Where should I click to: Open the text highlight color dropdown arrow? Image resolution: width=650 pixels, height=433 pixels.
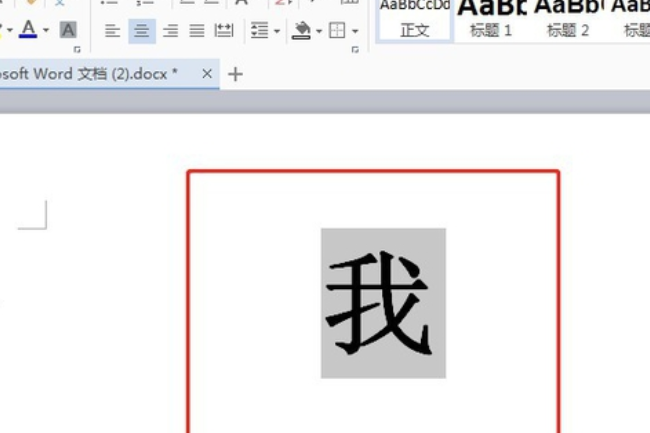[10, 30]
